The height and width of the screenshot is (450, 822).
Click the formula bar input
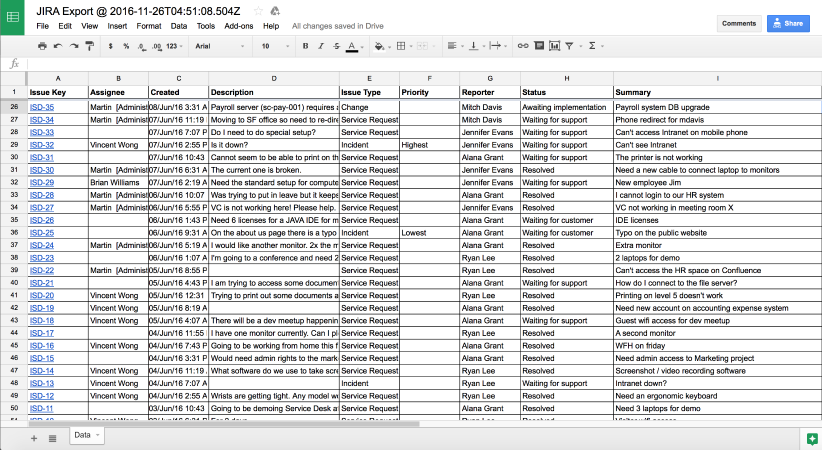tap(424, 64)
